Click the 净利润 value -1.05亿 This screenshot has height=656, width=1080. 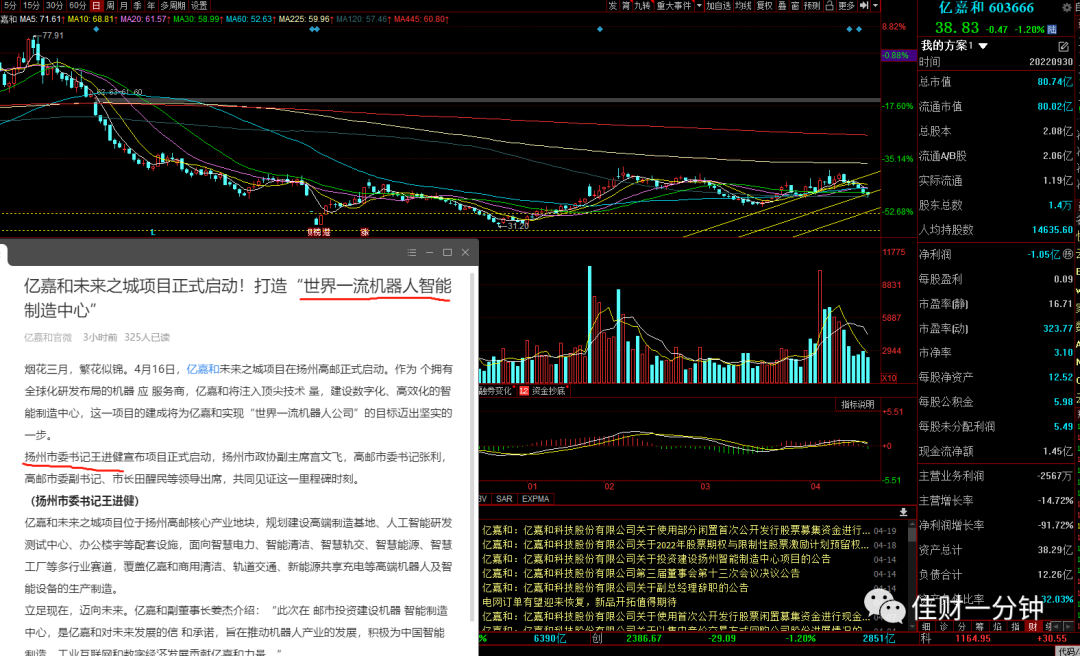[x=1044, y=254]
